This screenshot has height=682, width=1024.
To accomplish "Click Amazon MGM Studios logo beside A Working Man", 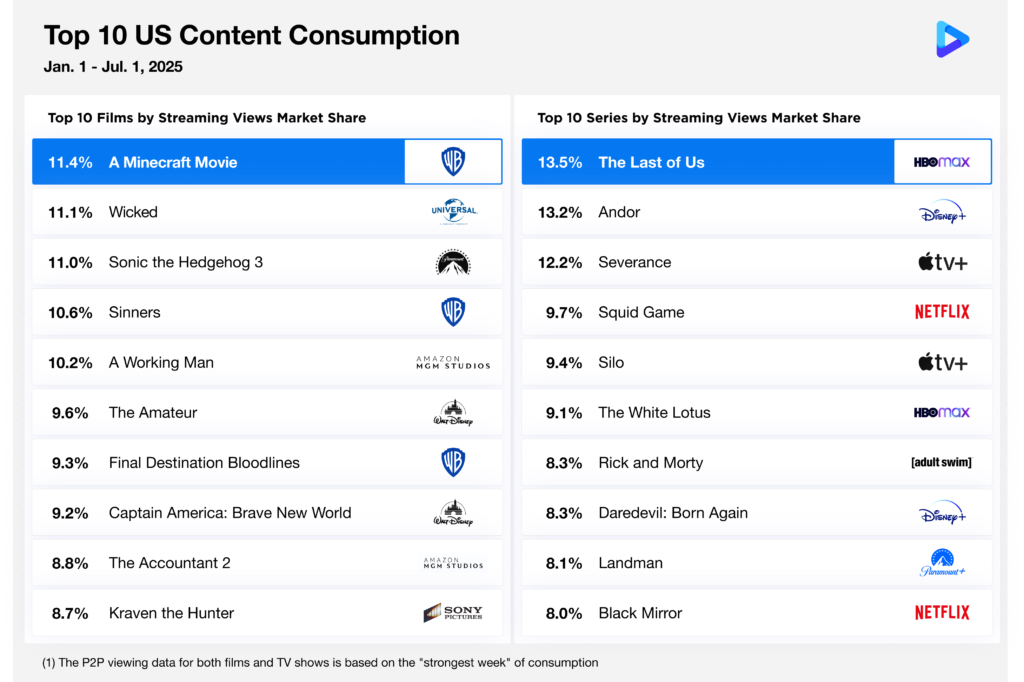I will pos(453,363).
